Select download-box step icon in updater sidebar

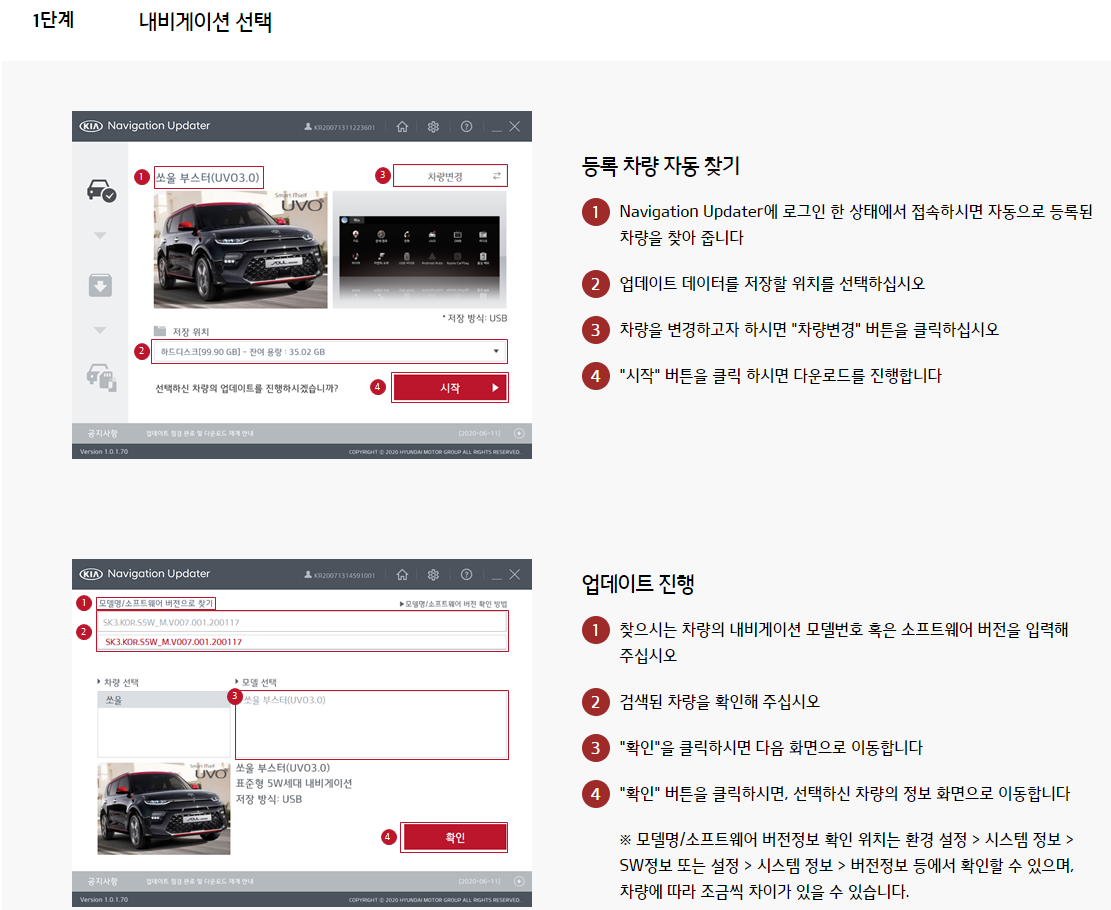coord(100,285)
